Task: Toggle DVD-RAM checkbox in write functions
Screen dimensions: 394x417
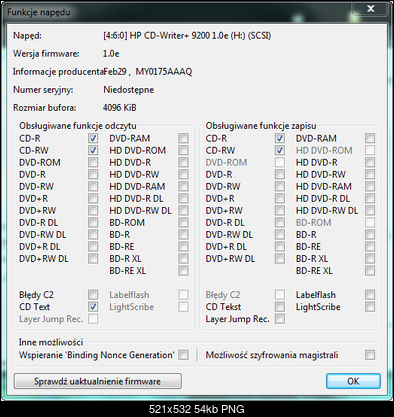Action: point(370,138)
